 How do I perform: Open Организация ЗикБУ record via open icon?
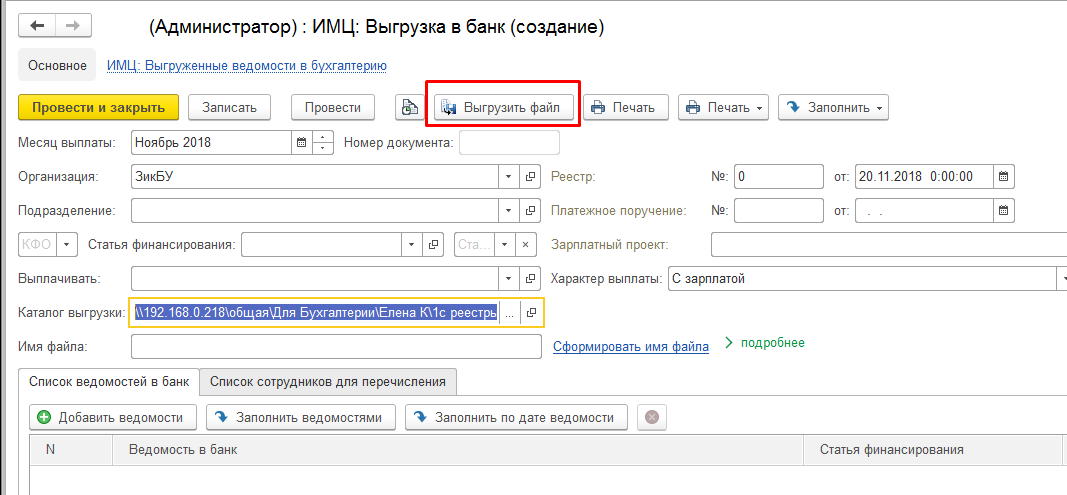tap(530, 176)
